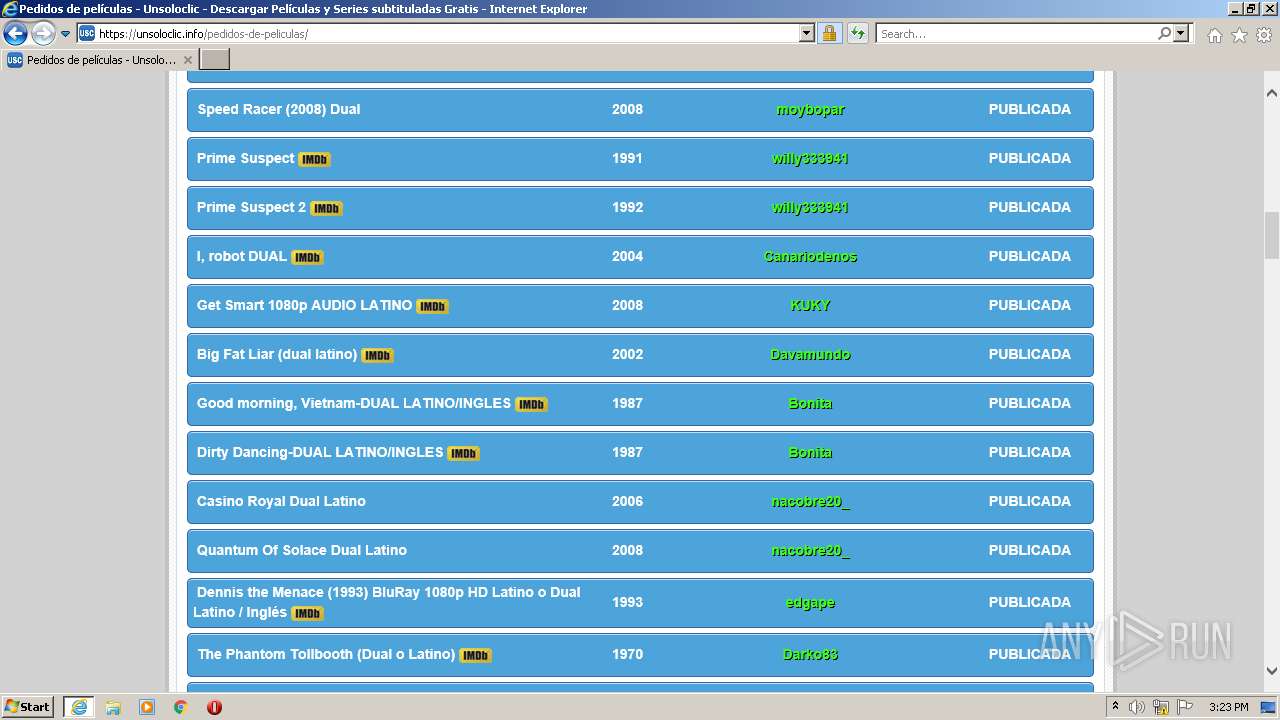
Task: Click username nacobre20_ in Casino Royal row
Action: point(810,502)
